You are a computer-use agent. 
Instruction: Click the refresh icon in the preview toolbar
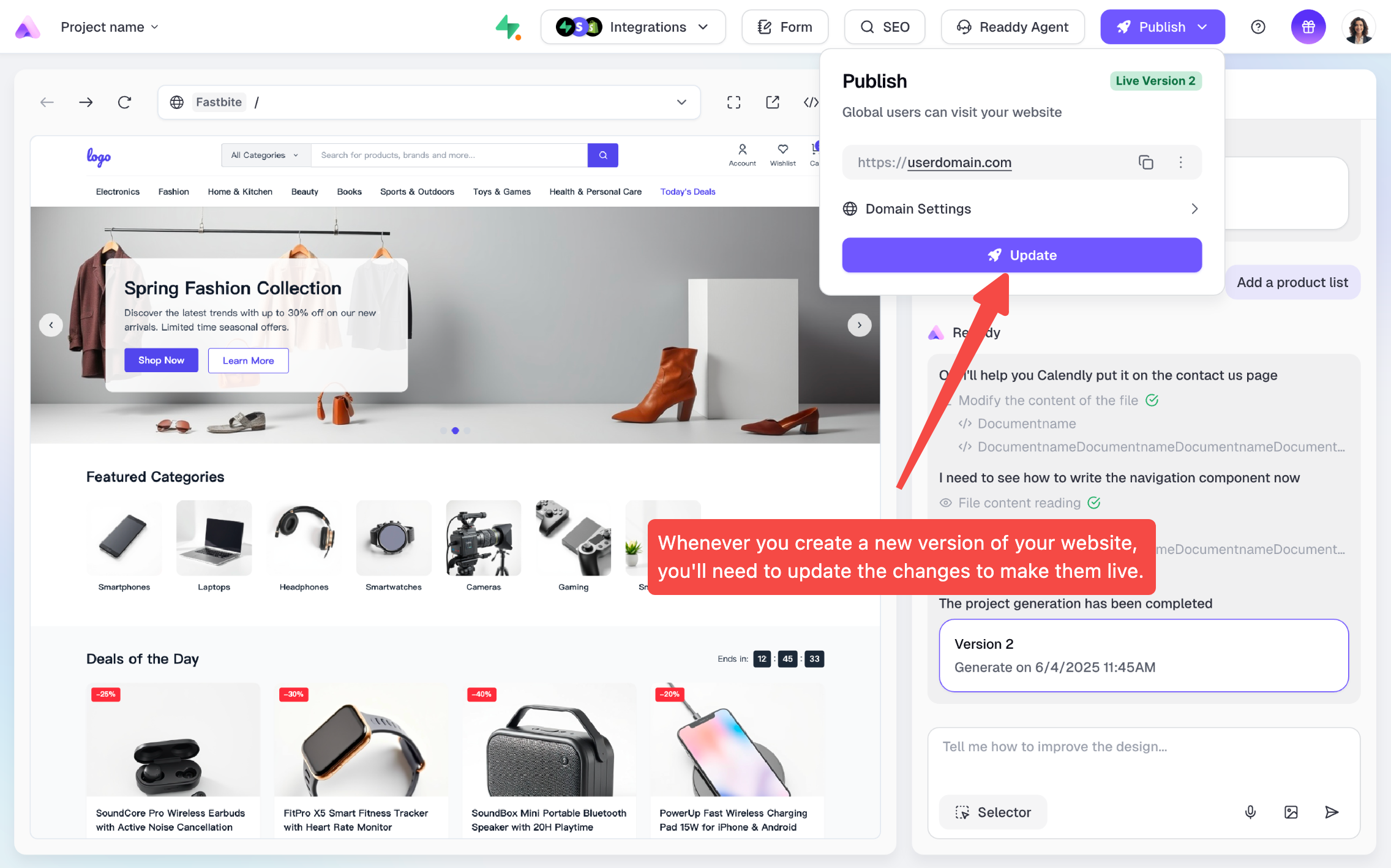pos(124,102)
